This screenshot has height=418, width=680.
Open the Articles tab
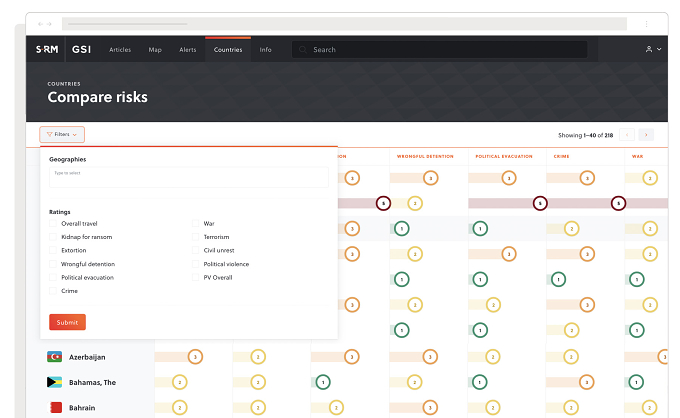point(120,49)
